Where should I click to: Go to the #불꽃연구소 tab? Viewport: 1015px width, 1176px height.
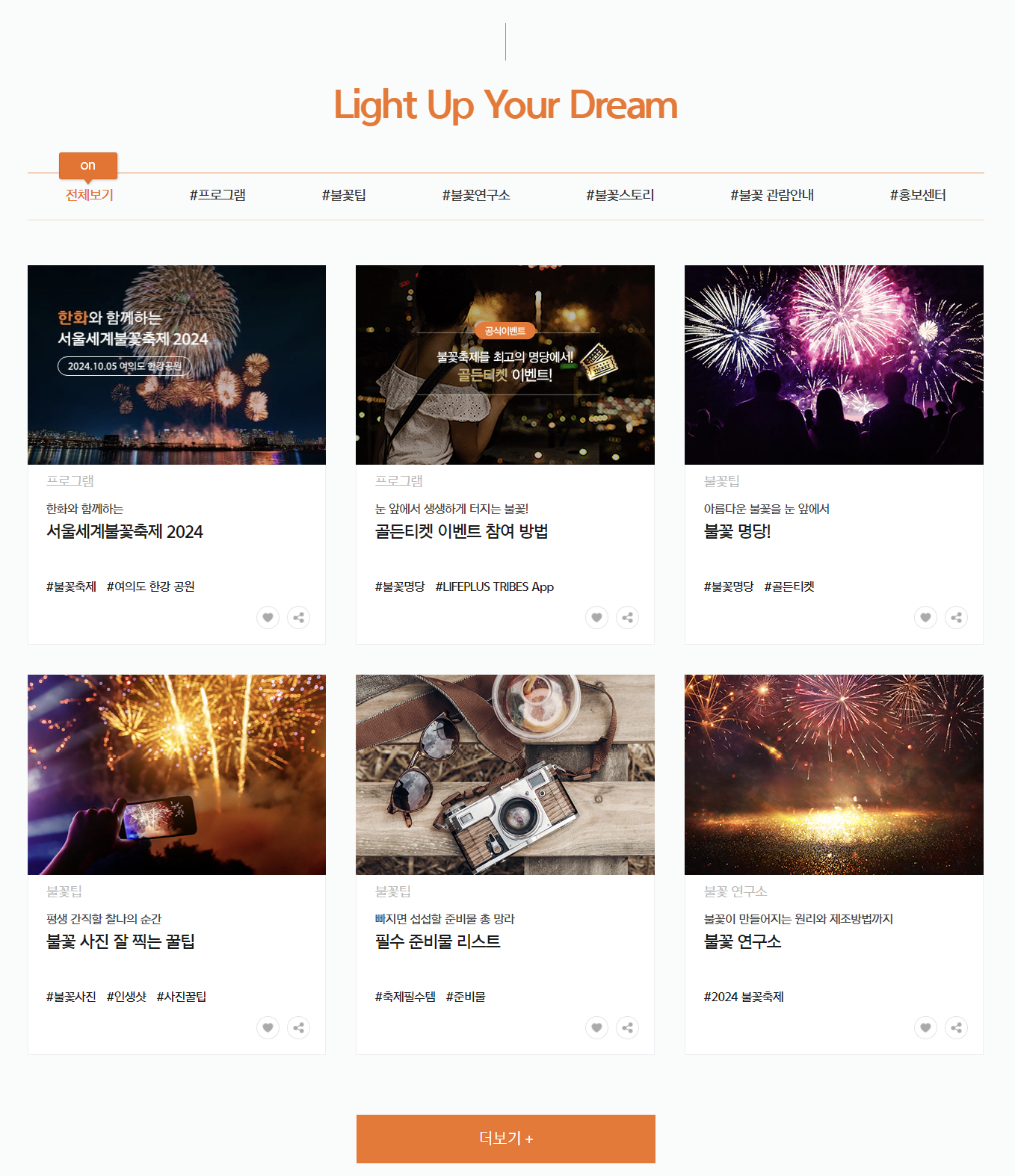click(476, 195)
